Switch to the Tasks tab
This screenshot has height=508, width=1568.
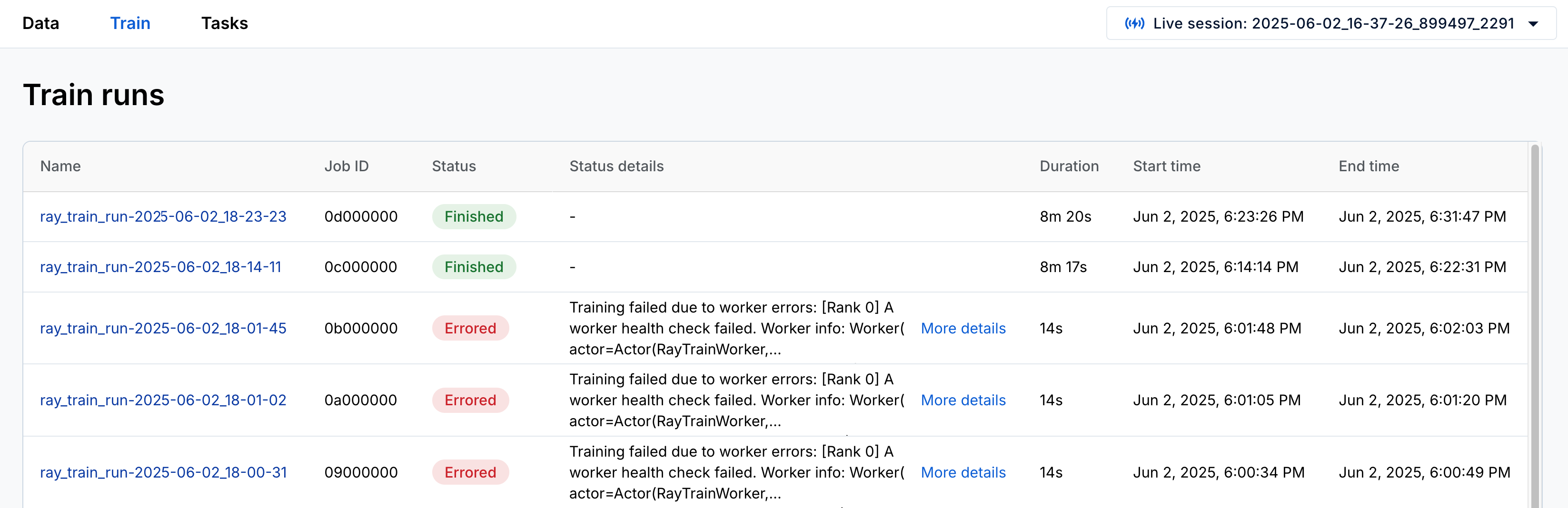[x=225, y=23]
